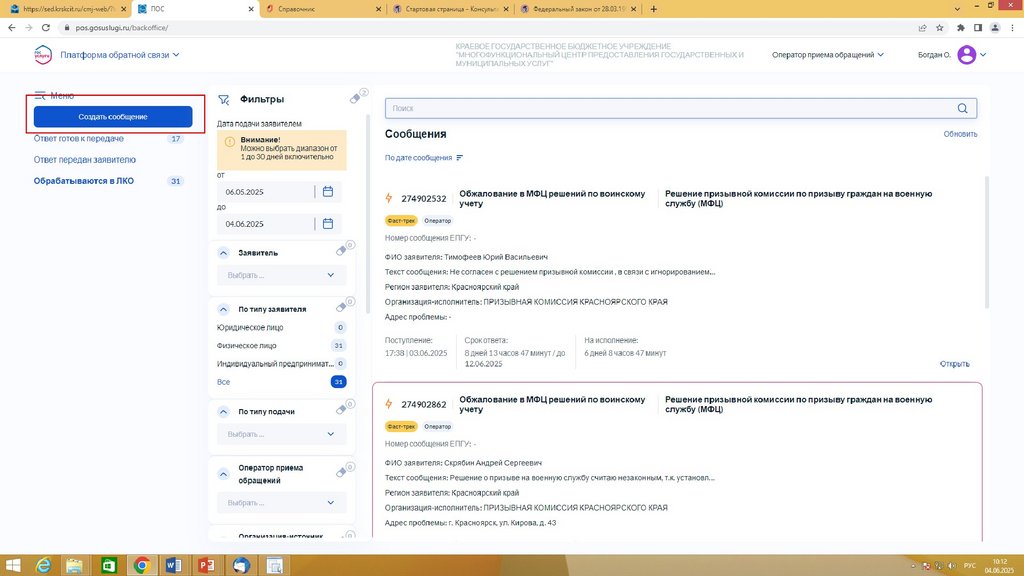Image resolution: width=1024 pixels, height=576 pixels.
Task: Collapse Оператор приема обращений filter section
Action: pyautogui.click(x=223, y=473)
